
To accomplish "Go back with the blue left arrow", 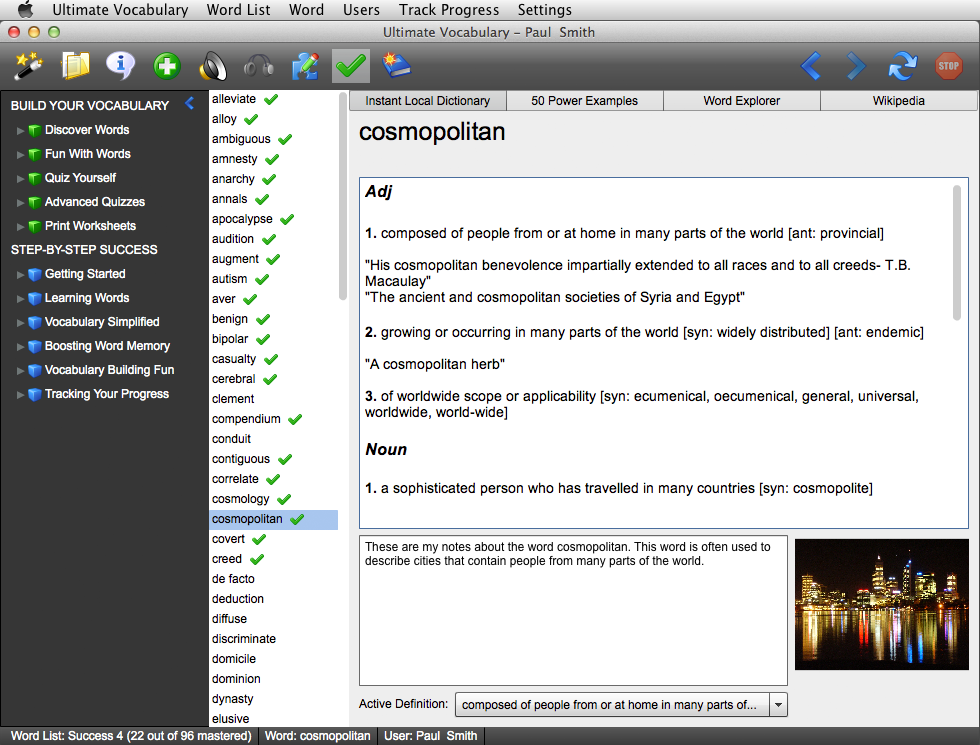I will pyautogui.click(x=811, y=67).
